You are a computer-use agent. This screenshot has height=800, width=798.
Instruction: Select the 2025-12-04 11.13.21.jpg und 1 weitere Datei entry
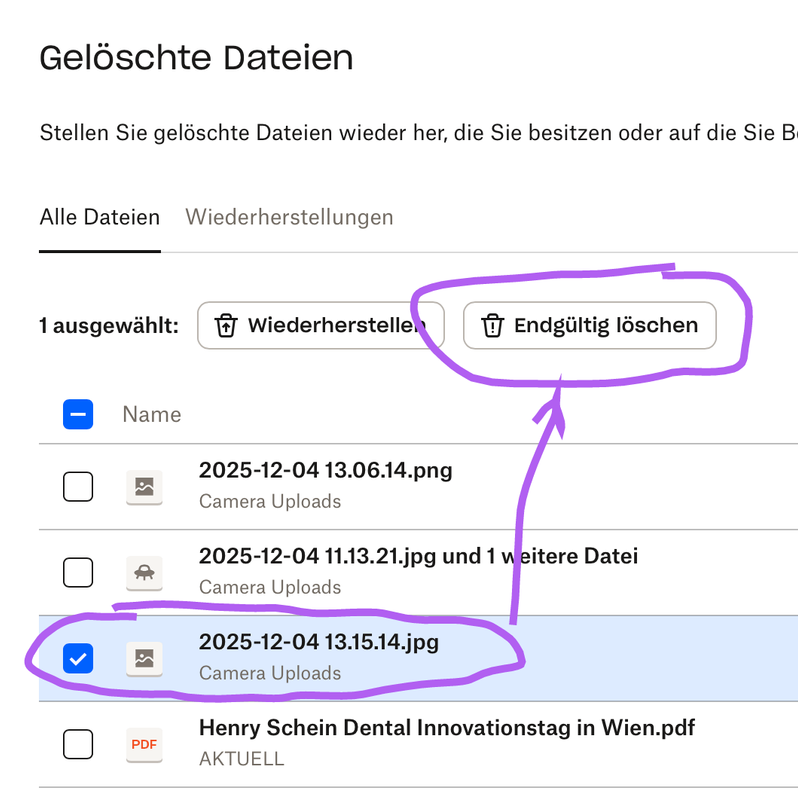[x=418, y=556]
